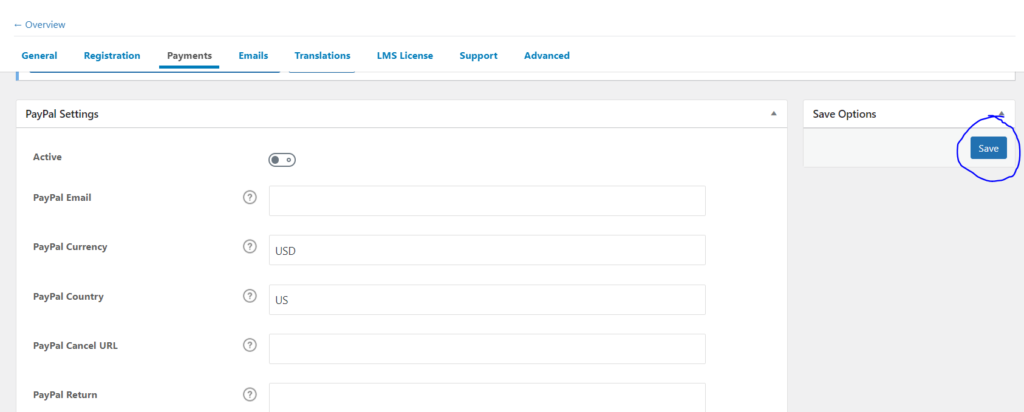The height and width of the screenshot is (412, 1024).
Task: Focus the PayPal Email input field
Action: coord(487,200)
